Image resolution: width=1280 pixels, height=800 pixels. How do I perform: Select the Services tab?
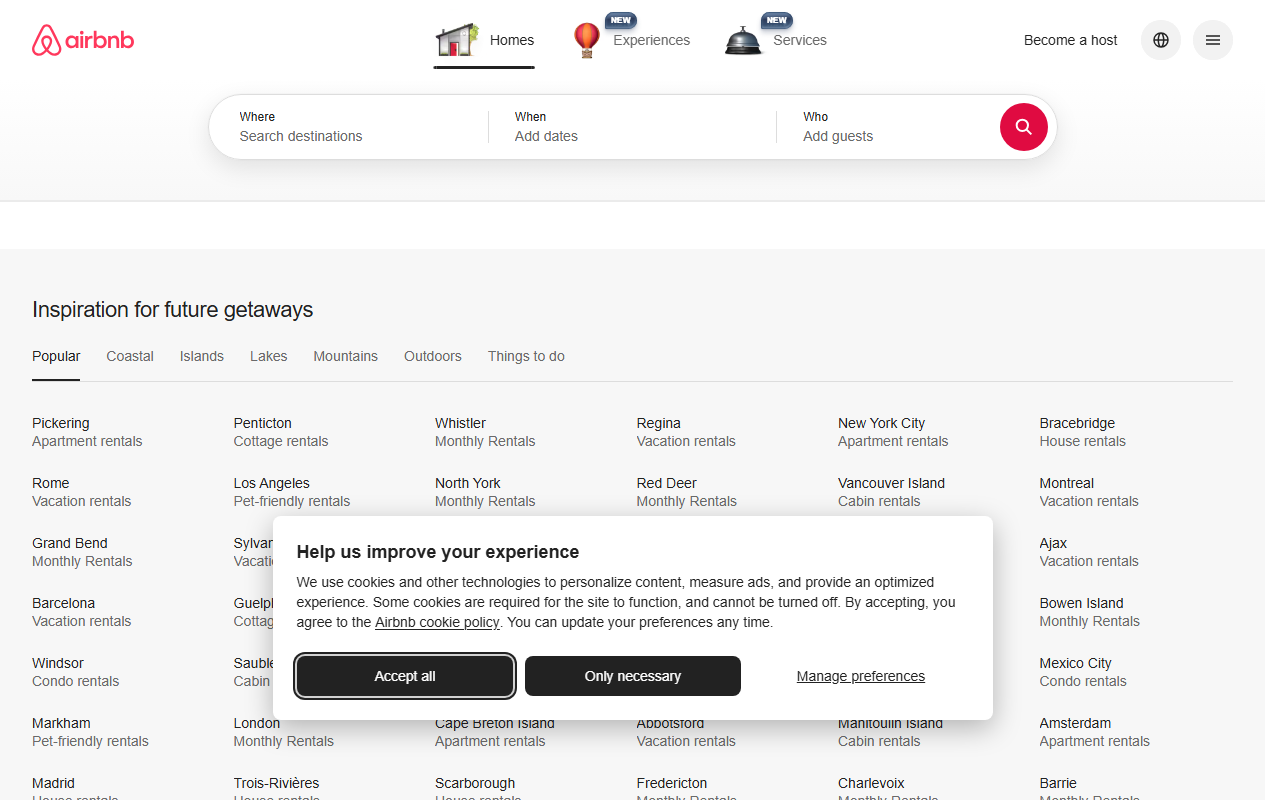tap(776, 41)
